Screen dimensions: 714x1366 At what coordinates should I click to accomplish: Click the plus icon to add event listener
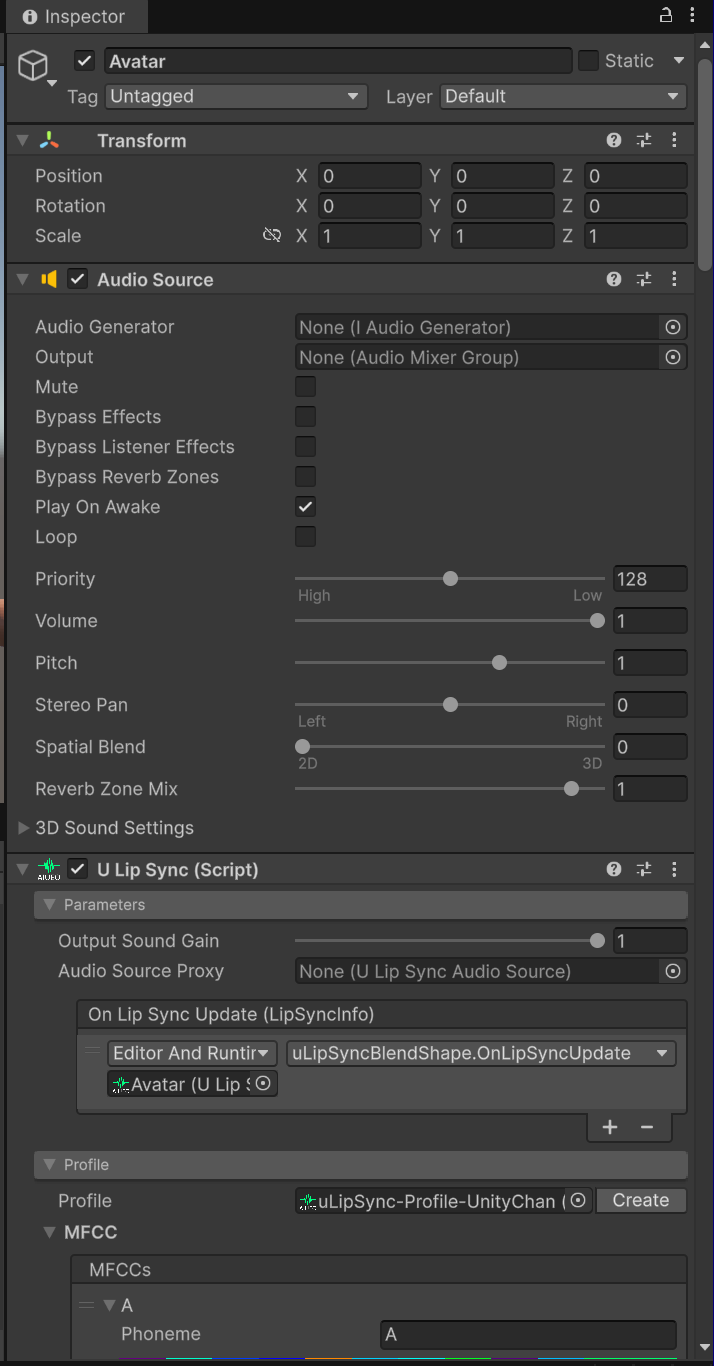pos(610,1127)
